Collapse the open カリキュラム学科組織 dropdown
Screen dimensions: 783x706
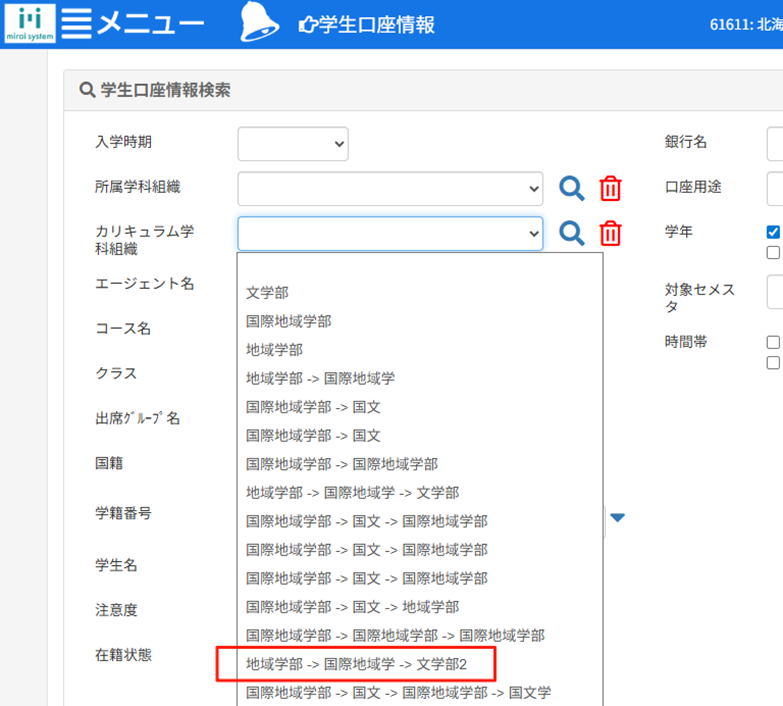point(390,233)
